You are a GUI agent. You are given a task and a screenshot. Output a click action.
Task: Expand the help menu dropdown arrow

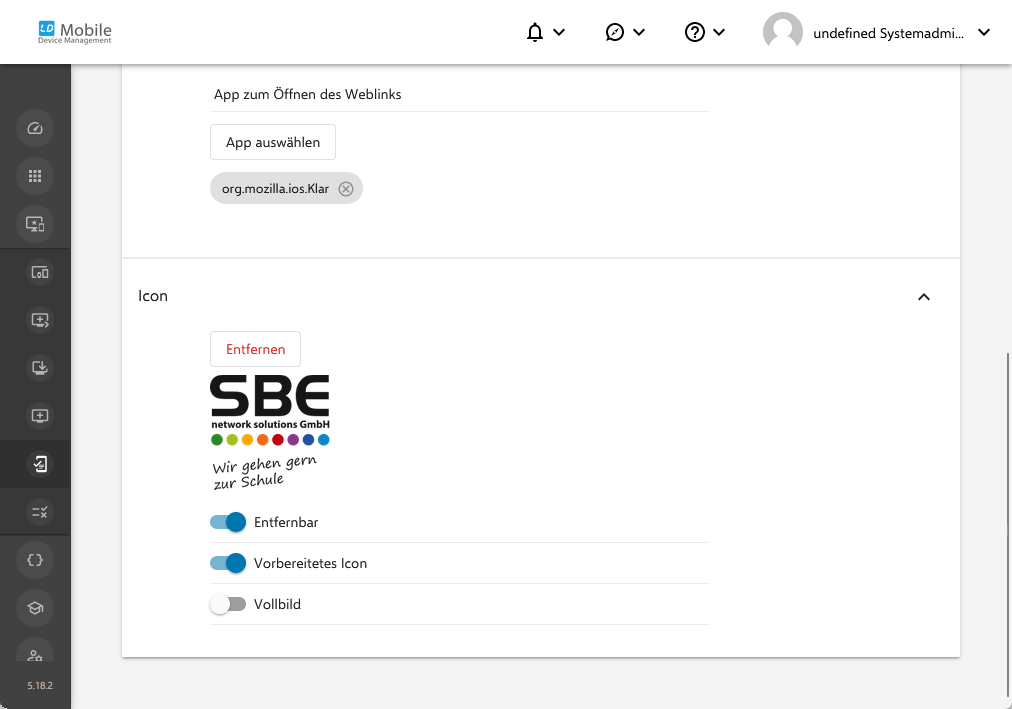click(719, 32)
